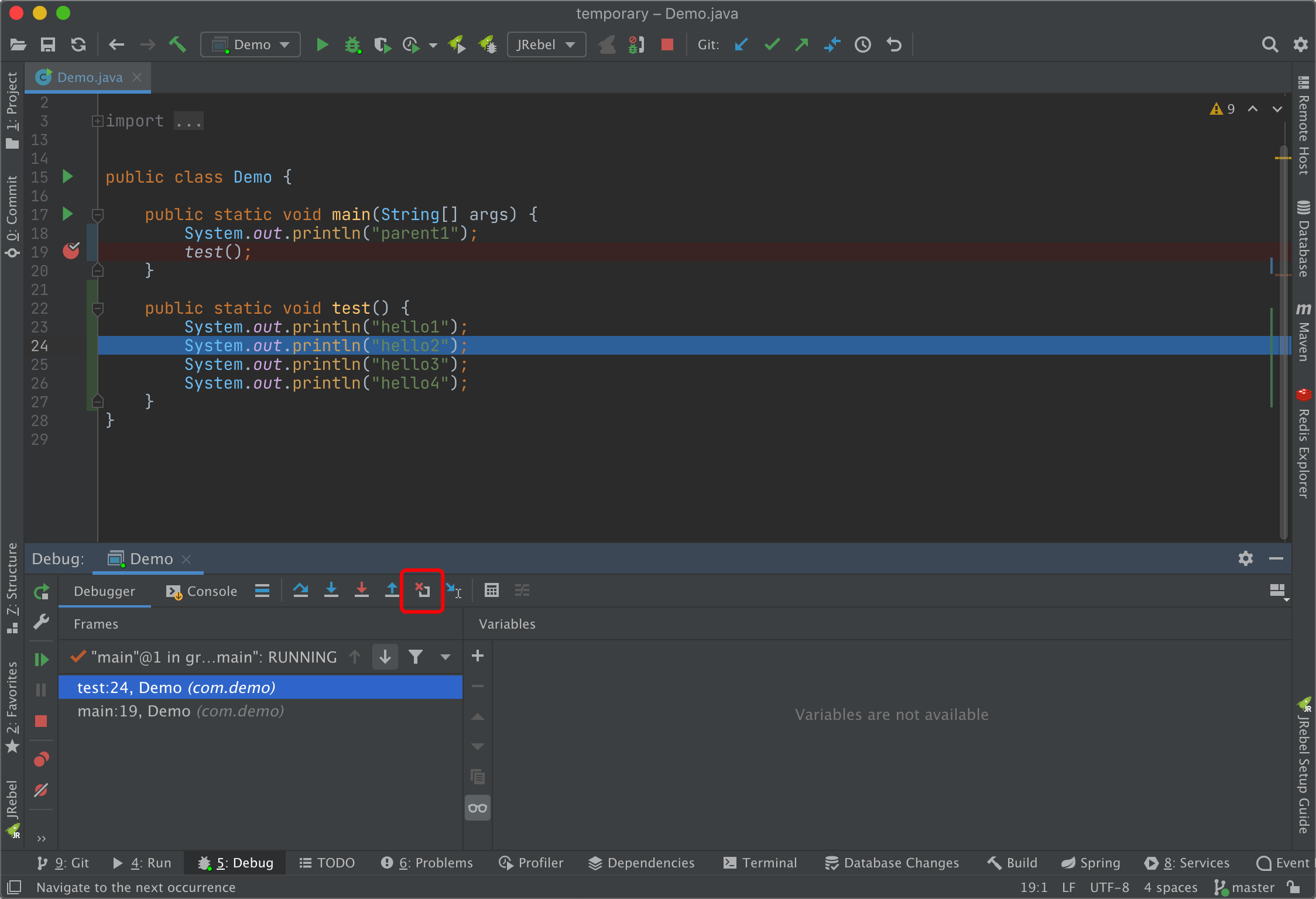Open Terminal tool window tab
1316x899 pixels.
click(x=760, y=863)
